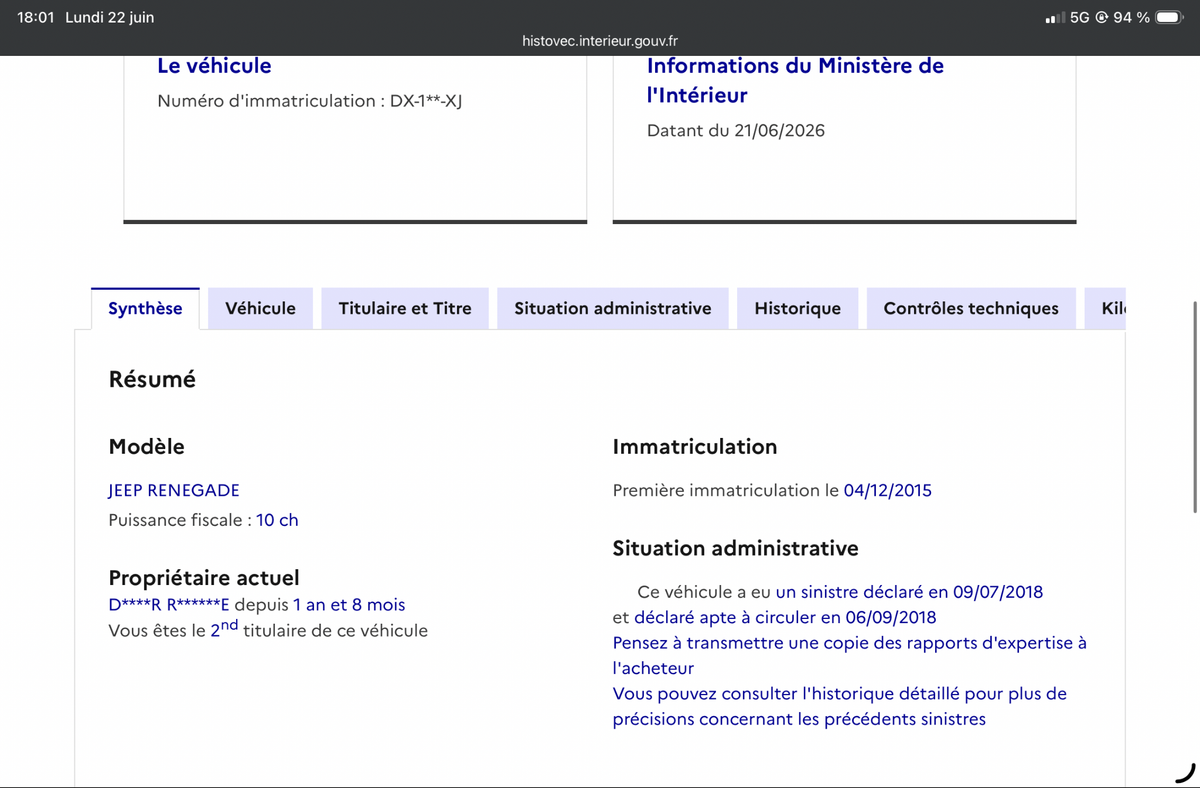This screenshot has width=1200, height=788.
Task: Click 'un sinistre déclaré en 09/07/2018' text
Action: tap(909, 592)
